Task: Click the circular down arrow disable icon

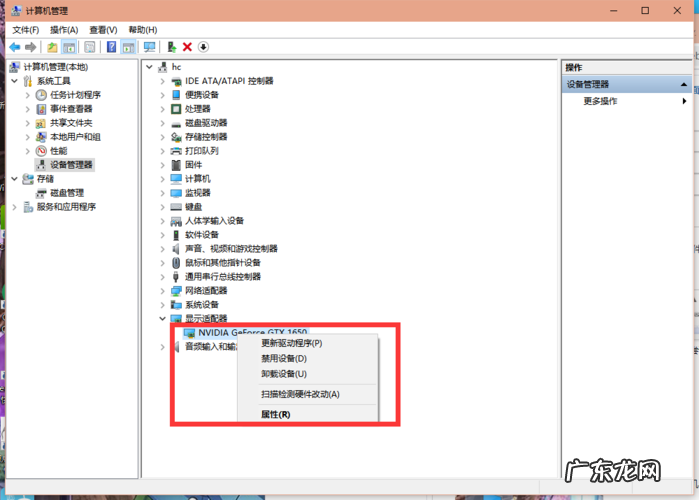Action: 203,47
